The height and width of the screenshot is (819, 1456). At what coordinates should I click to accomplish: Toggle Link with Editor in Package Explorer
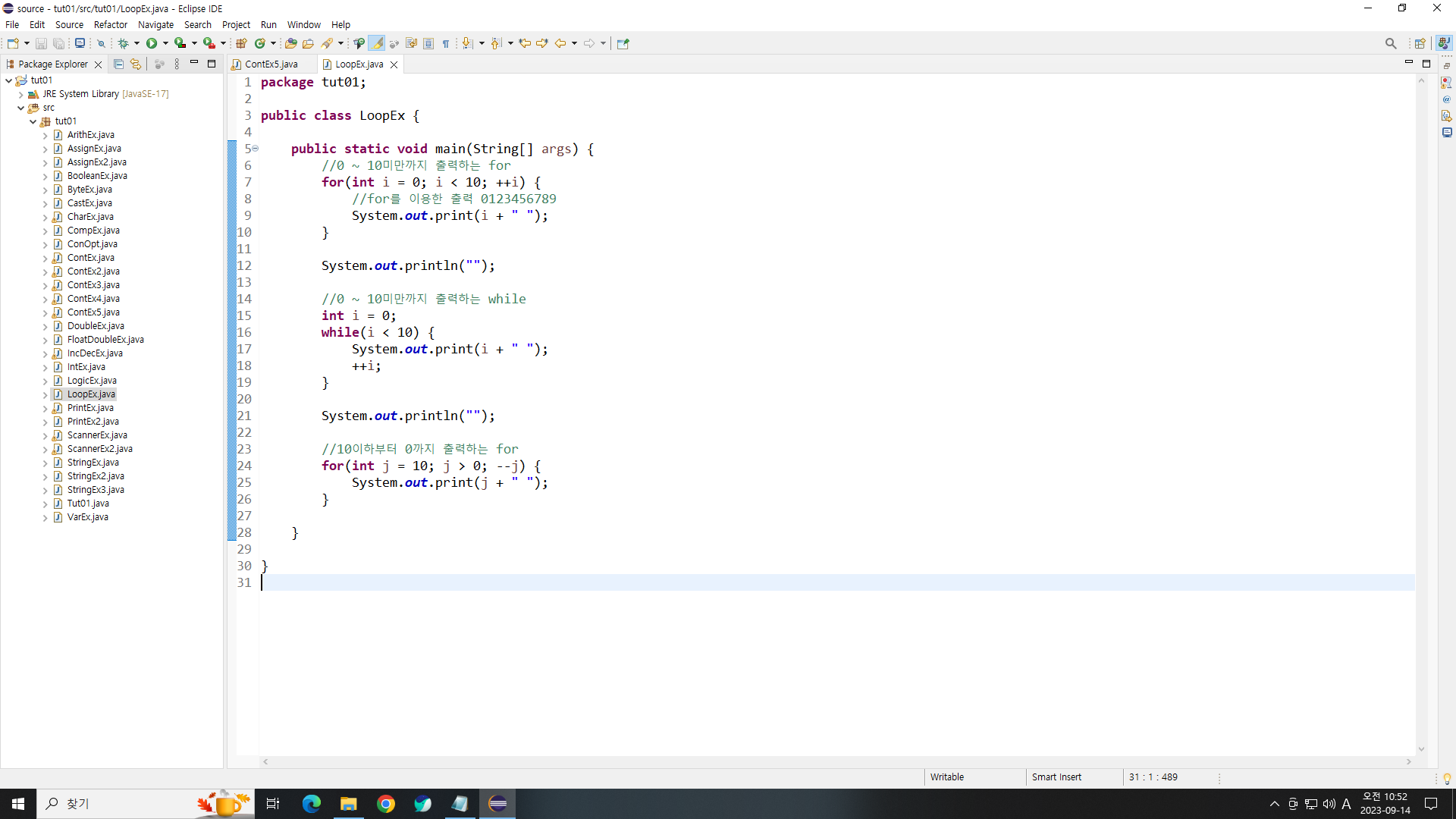pyautogui.click(x=136, y=64)
